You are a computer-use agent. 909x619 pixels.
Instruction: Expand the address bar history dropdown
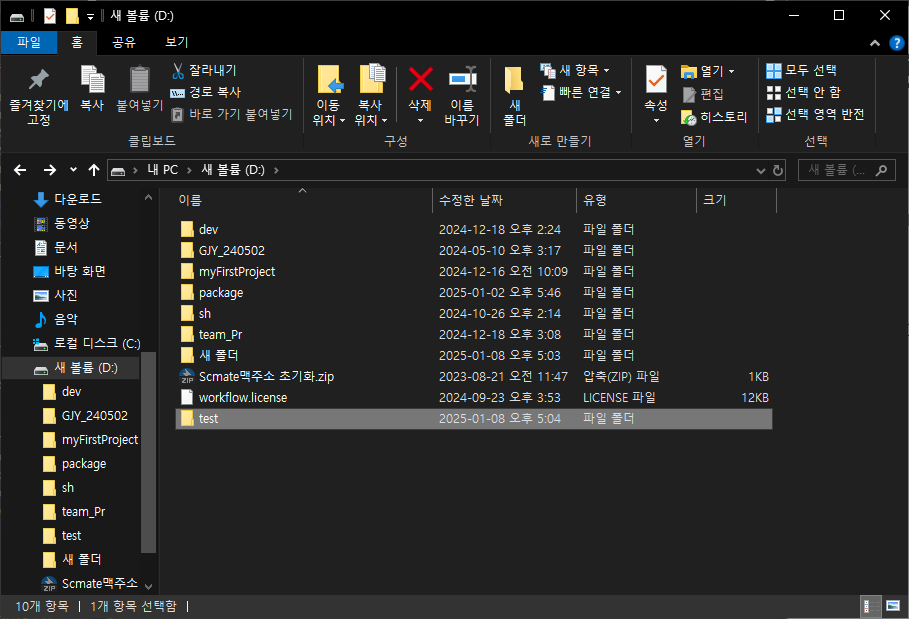[x=761, y=170]
